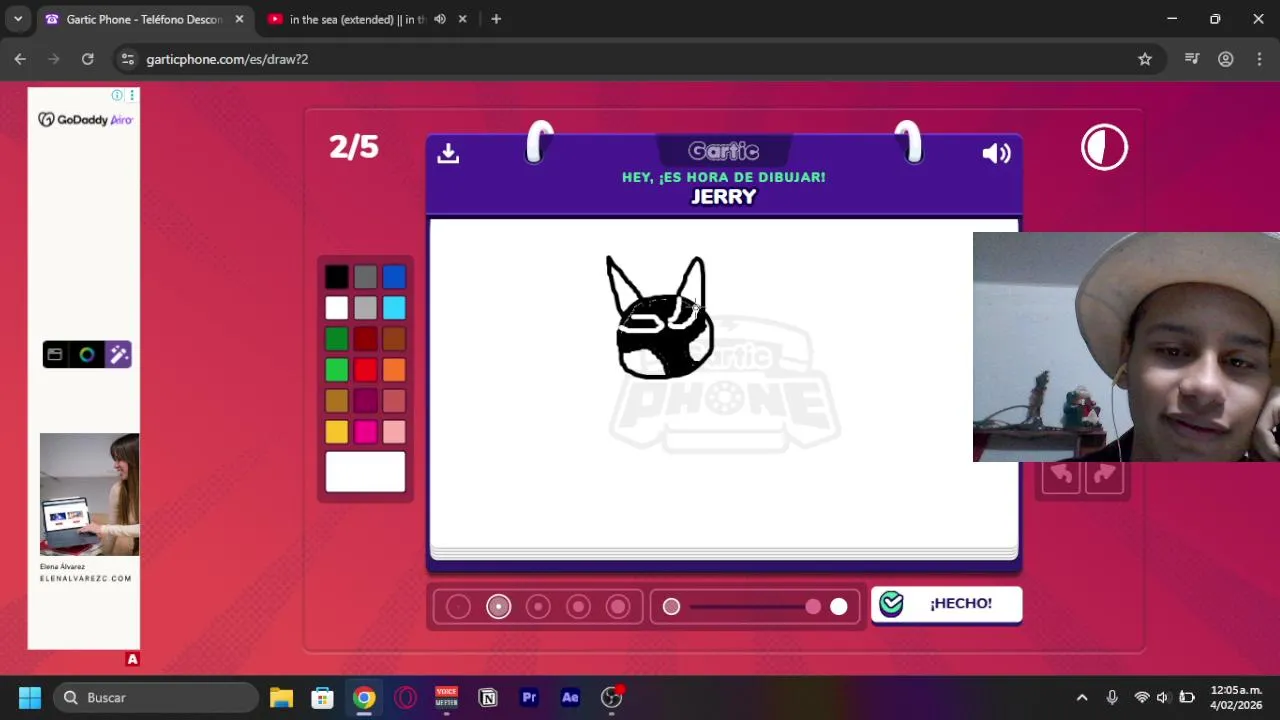Pick the cyan color swatch
Image resolution: width=1280 pixels, height=720 pixels.
tap(394, 308)
